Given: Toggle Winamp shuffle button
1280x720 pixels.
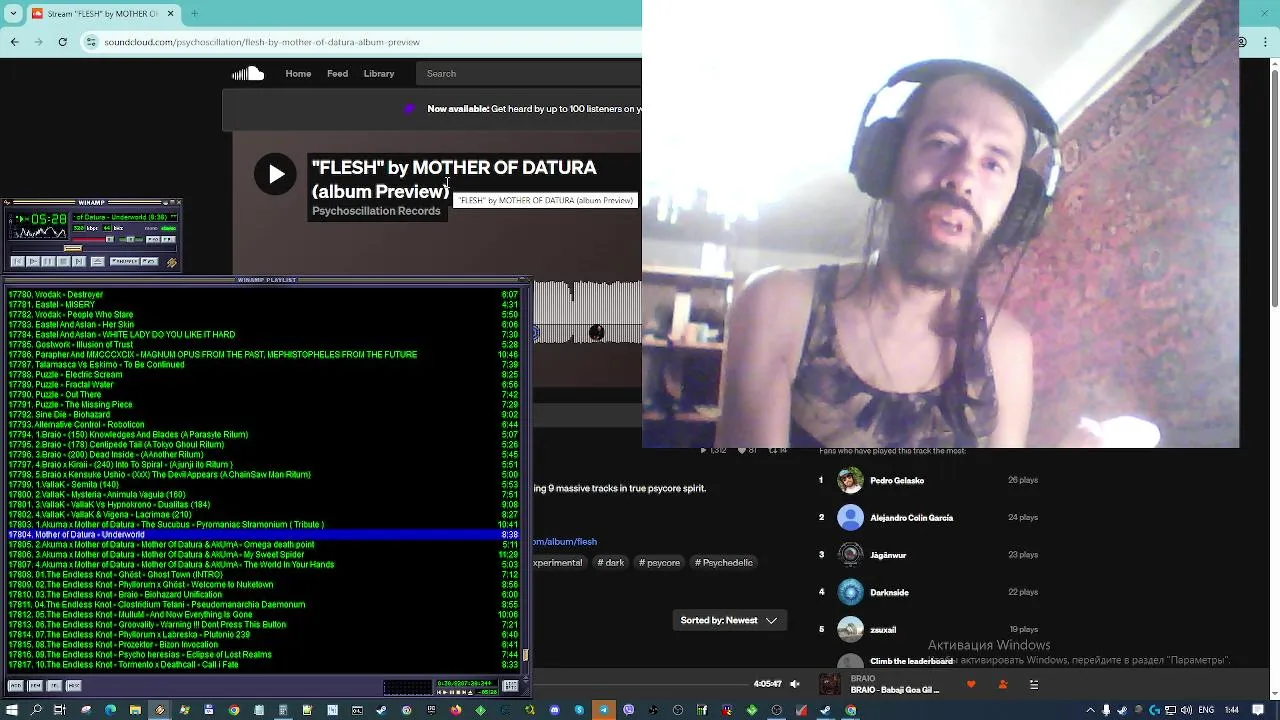Looking at the screenshot, I should [124, 261].
